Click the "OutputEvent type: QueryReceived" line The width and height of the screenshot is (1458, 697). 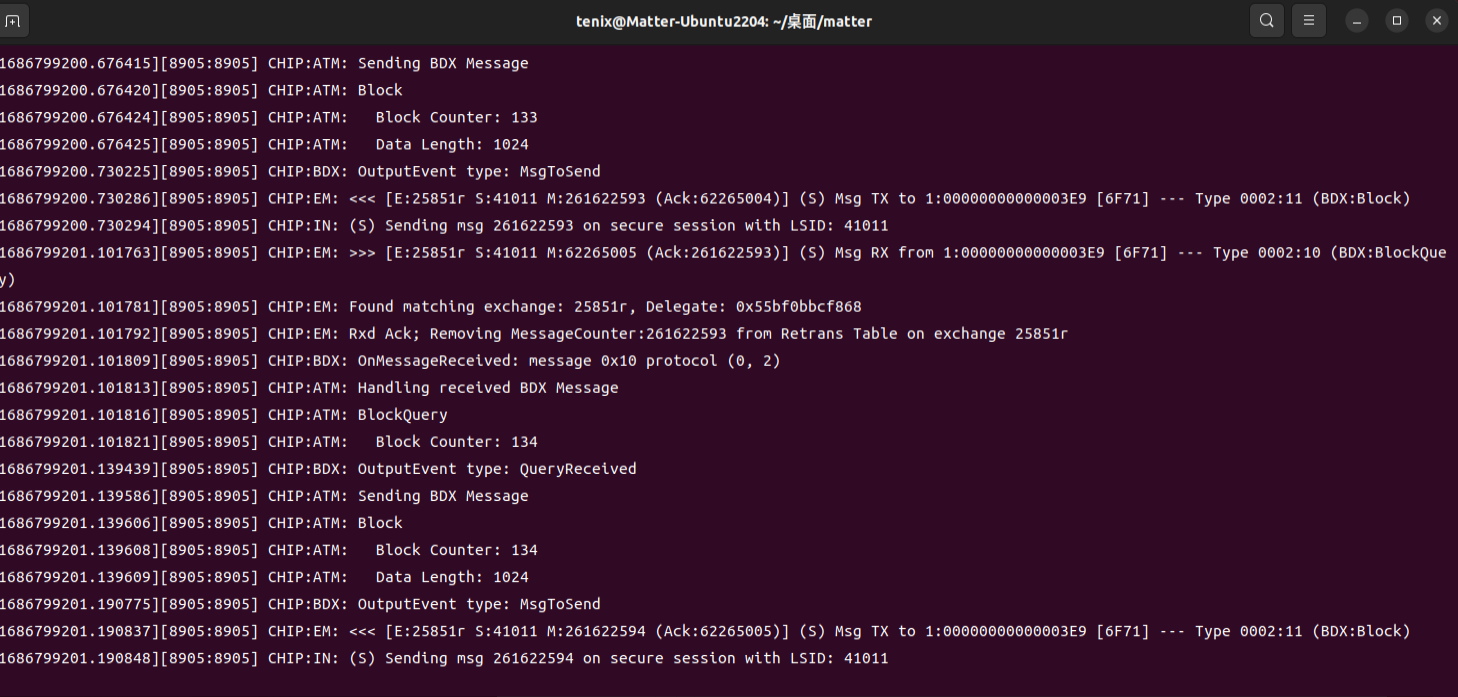coord(496,468)
